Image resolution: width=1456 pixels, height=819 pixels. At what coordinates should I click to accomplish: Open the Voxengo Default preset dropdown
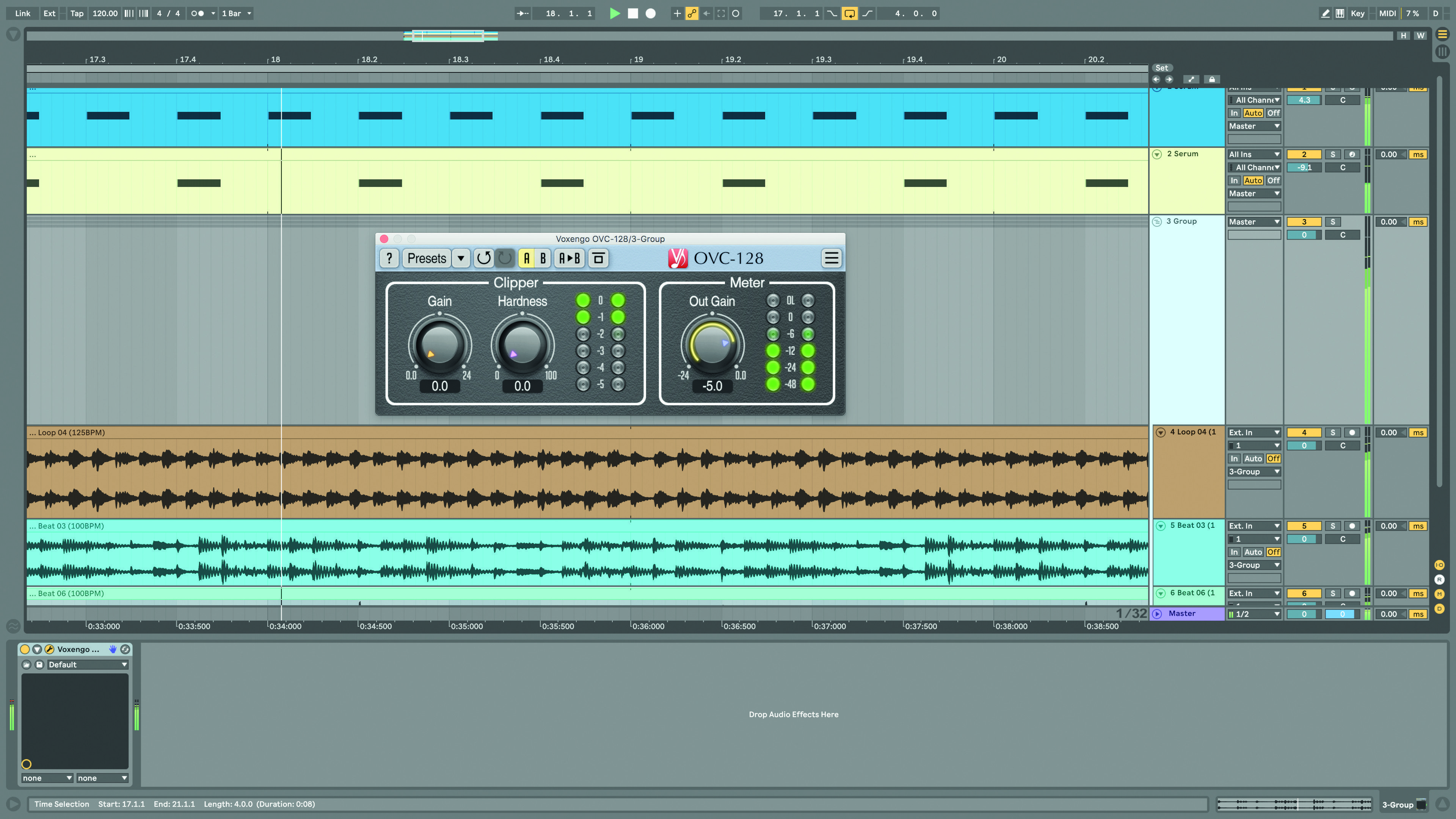[x=88, y=665]
